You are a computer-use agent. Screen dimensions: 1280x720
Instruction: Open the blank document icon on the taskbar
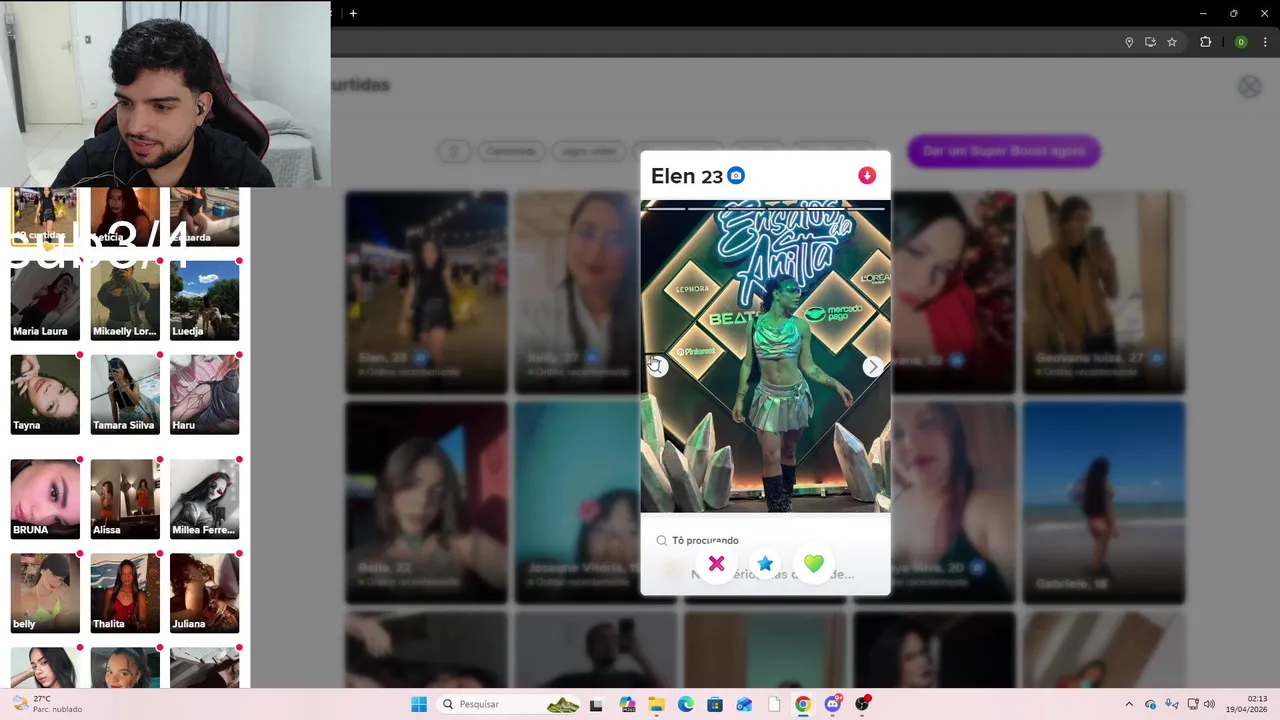[x=774, y=704]
